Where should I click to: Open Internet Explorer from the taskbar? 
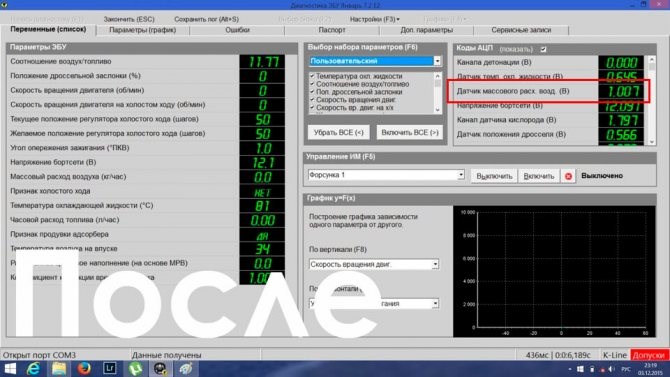click(x=33, y=368)
